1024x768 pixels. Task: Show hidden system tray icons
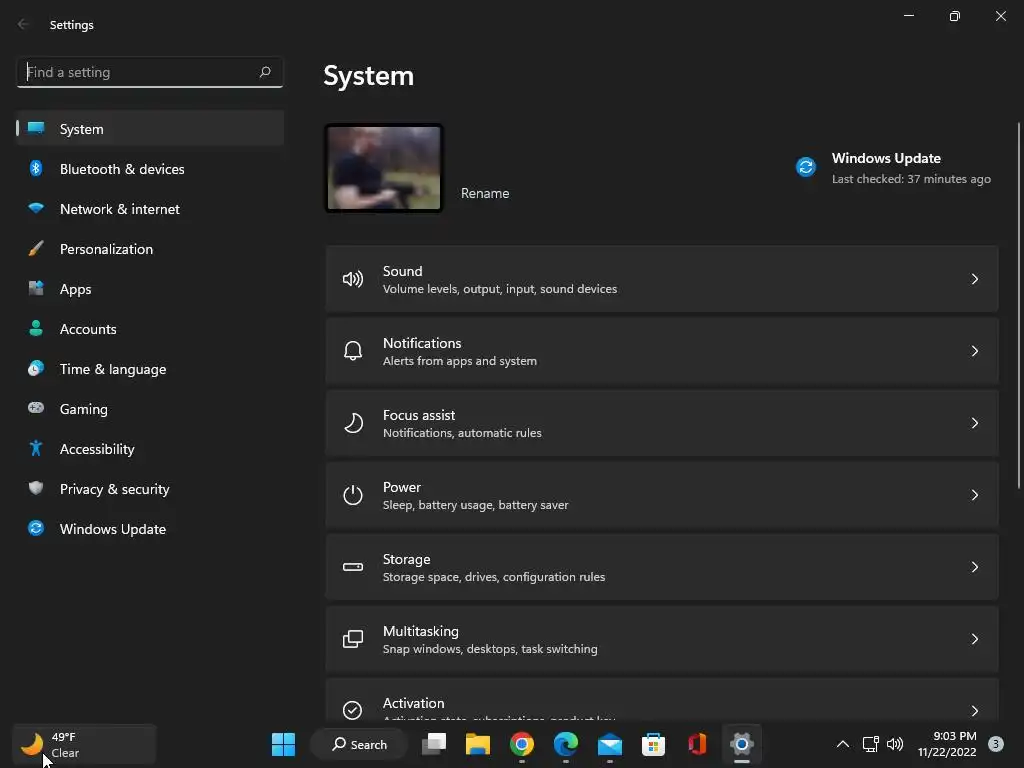(843, 744)
